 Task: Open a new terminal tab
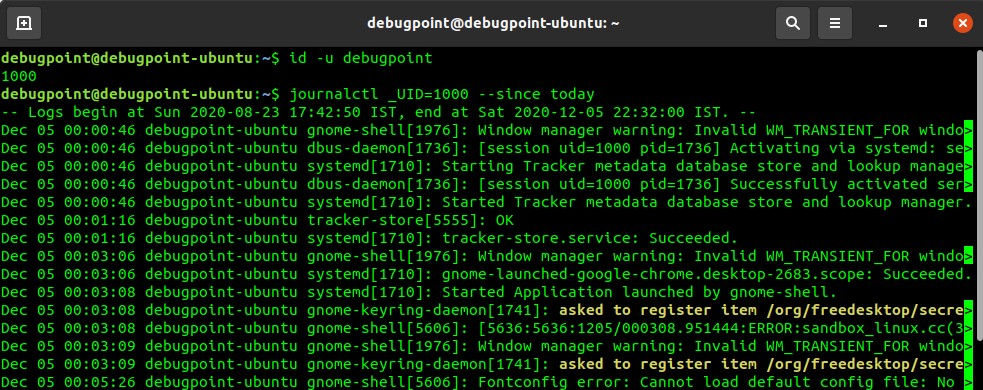[x=24, y=23]
